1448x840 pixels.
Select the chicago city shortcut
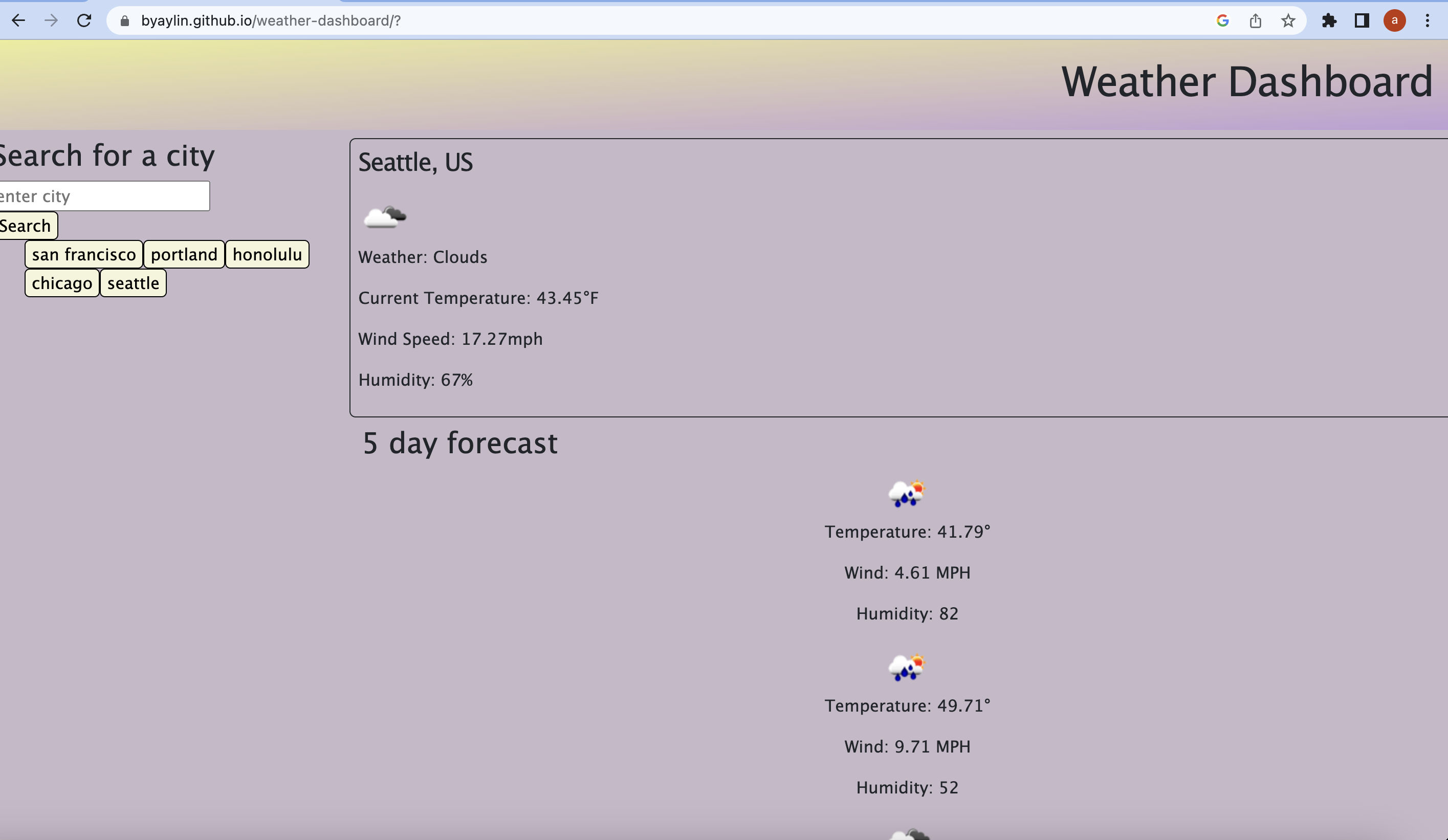pyautogui.click(x=61, y=283)
